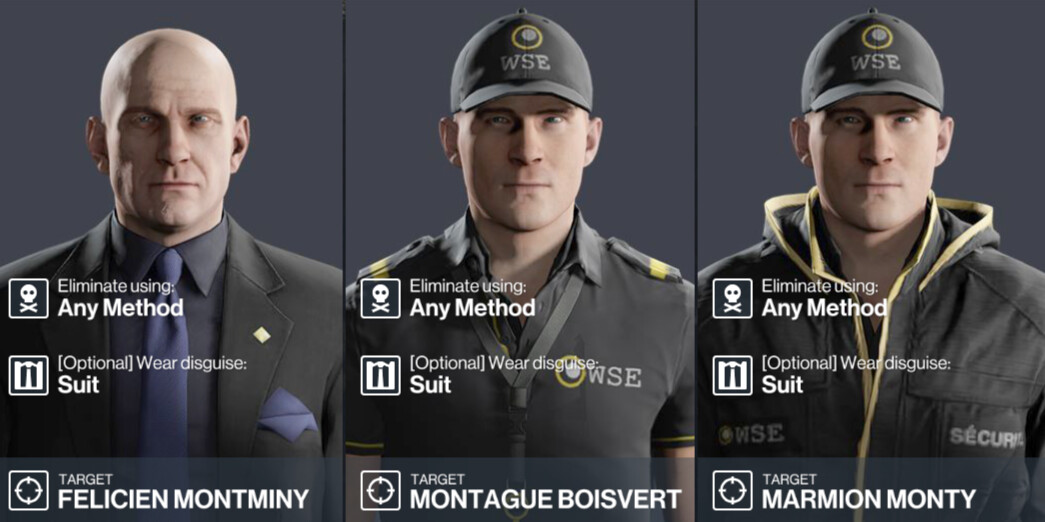Click the skull icon on Marmion Monty's card

[732, 299]
